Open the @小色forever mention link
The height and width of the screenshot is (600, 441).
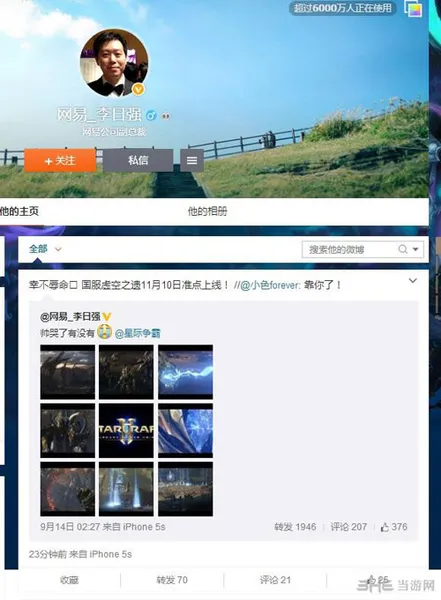270,285
